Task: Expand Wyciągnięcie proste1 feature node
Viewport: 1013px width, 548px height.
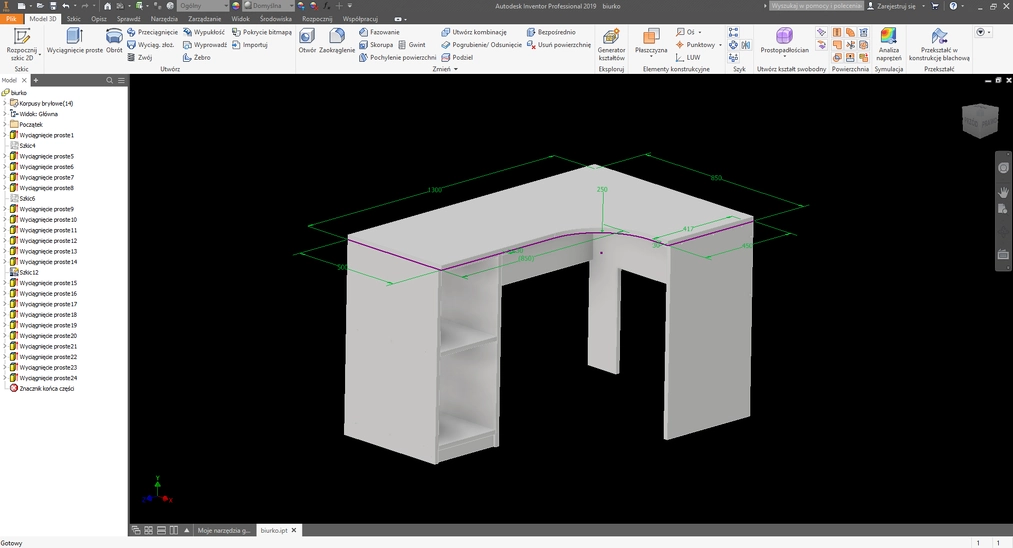Action: (x=5, y=135)
